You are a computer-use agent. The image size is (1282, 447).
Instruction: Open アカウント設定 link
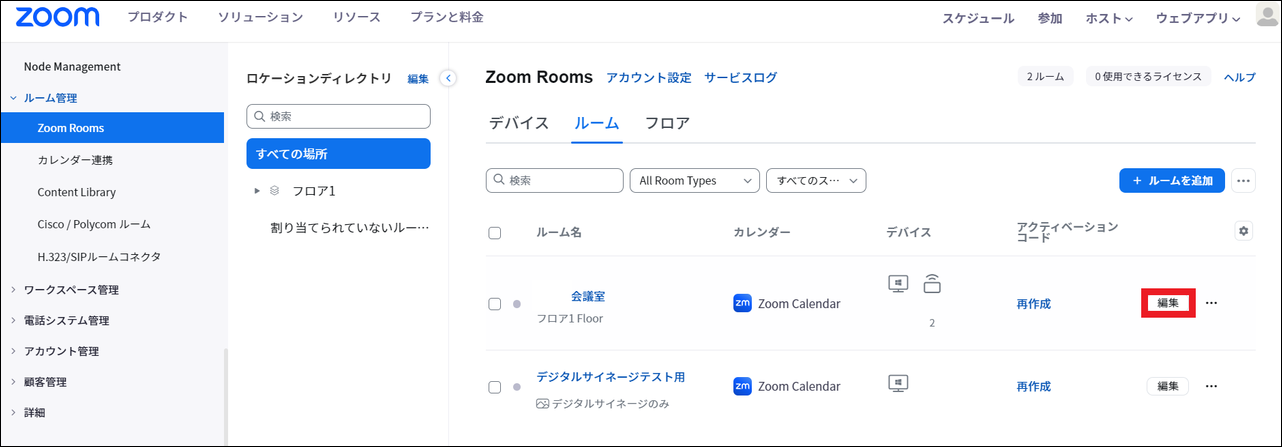pos(649,78)
